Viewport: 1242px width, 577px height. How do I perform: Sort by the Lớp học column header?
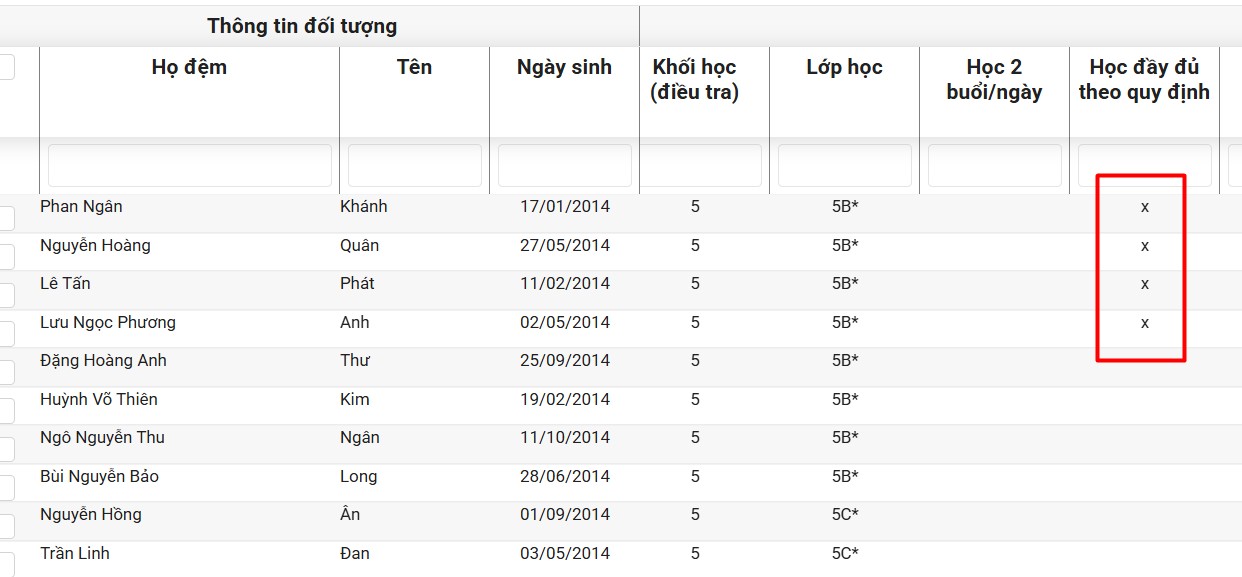pyautogui.click(x=844, y=68)
